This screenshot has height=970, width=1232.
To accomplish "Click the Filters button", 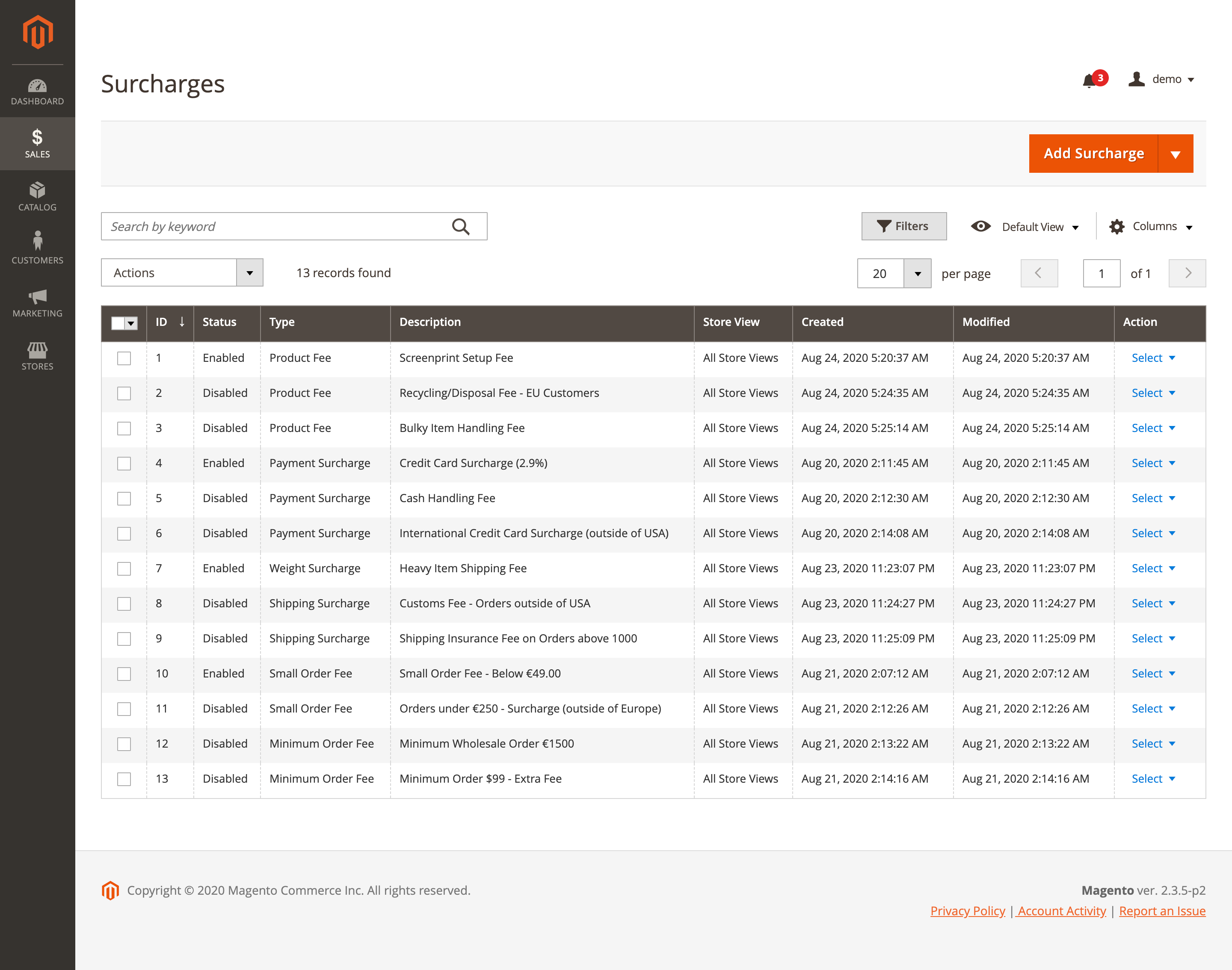I will (904, 226).
